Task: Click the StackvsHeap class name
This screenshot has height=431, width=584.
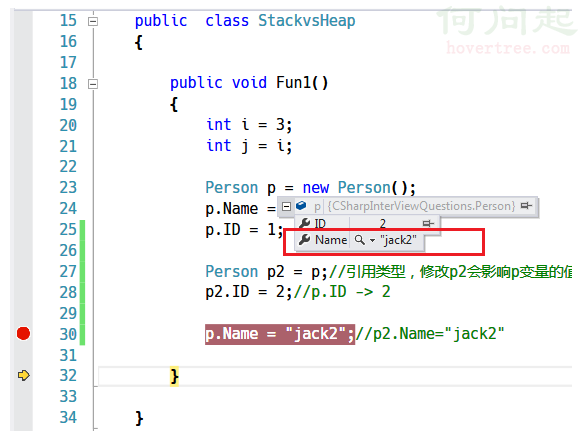Action: [307, 21]
